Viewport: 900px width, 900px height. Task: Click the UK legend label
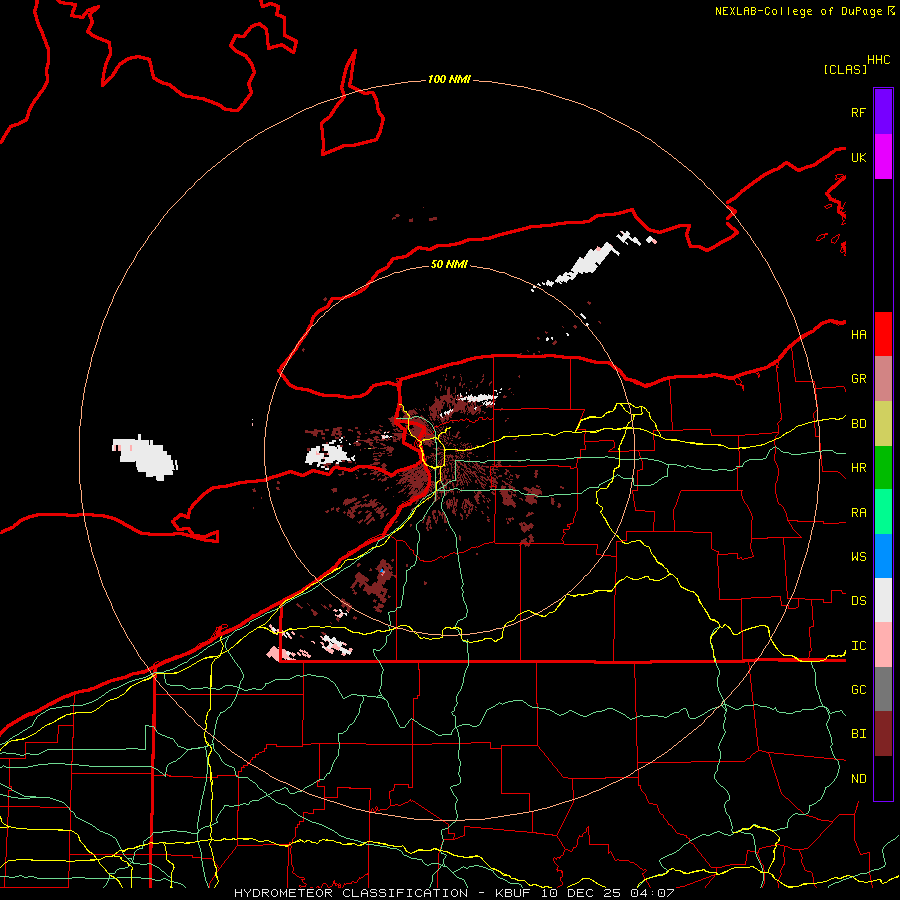(858, 157)
